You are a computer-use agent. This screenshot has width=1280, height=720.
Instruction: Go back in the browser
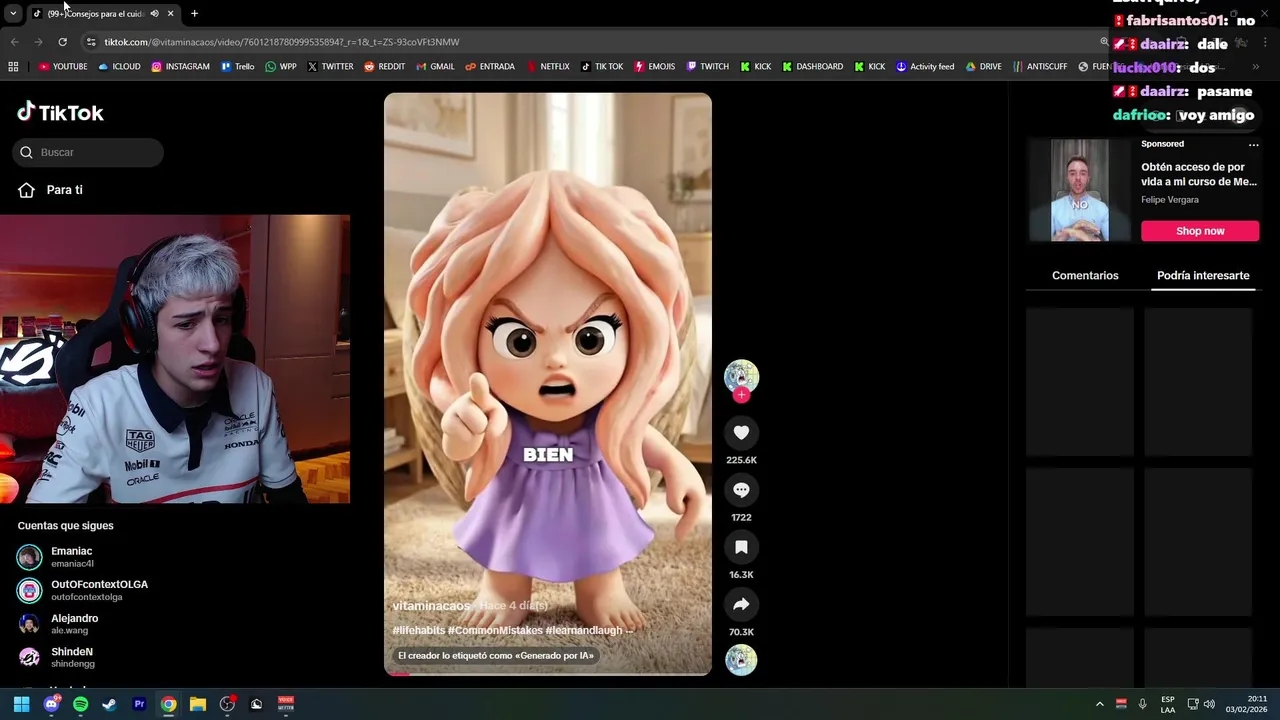[14, 42]
